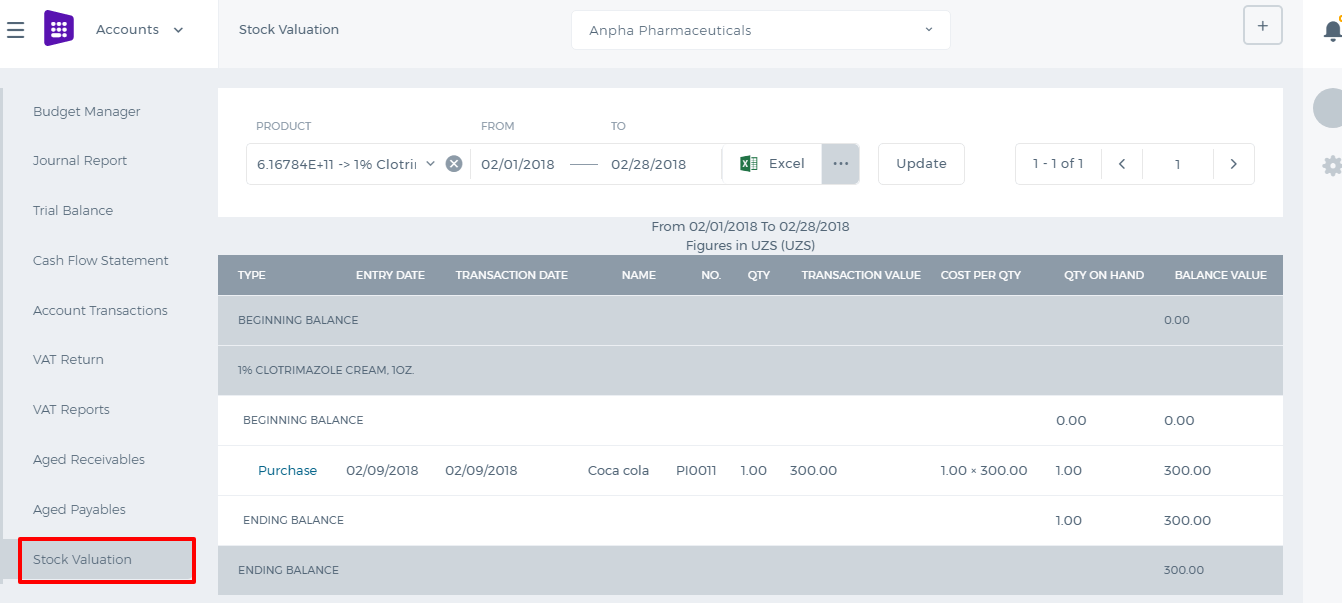Go to the next results page
The image size is (1342, 603).
click(x=1233, y=164)
